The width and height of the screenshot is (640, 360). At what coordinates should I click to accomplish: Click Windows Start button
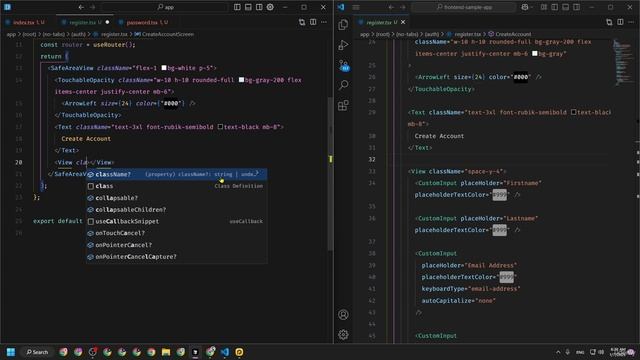[11, 352]
